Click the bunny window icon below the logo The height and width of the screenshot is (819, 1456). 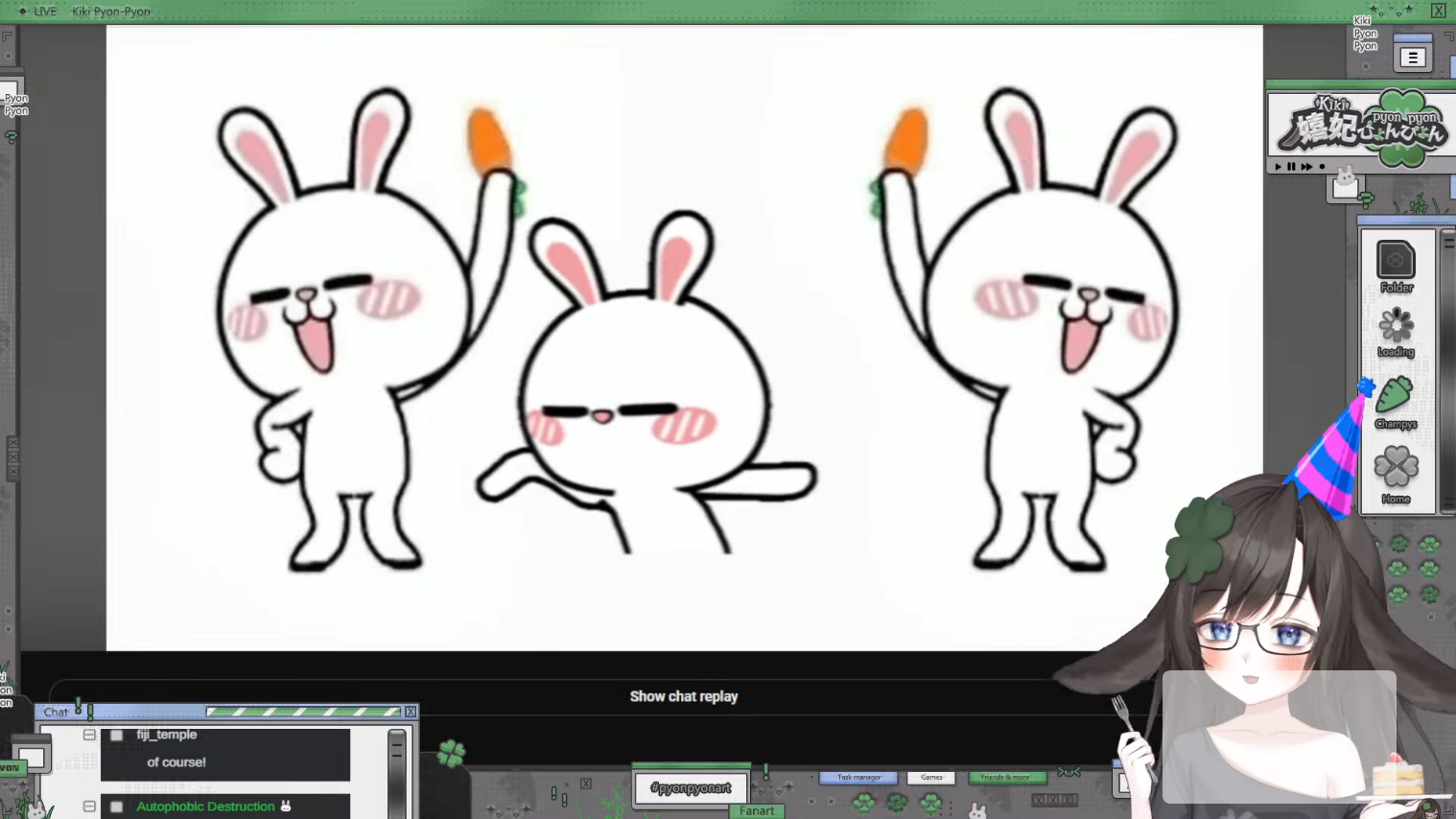click(x=1345, y=185)
